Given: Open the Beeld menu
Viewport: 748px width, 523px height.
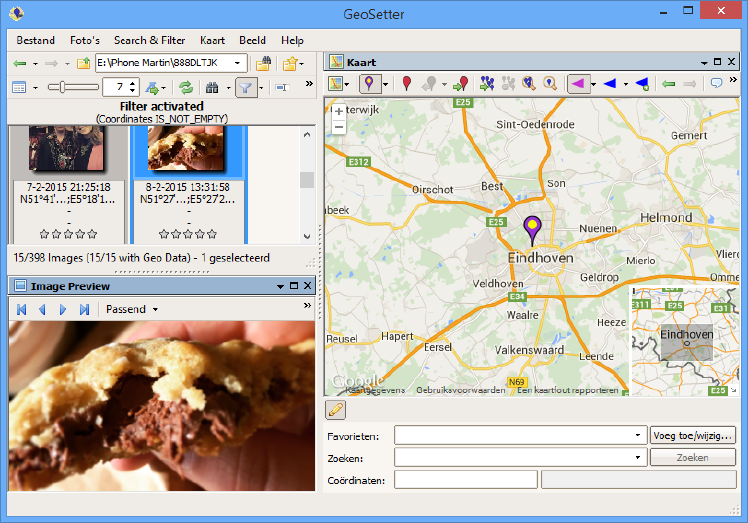Looking at the screenshot, I should click(x=252, y=40).
